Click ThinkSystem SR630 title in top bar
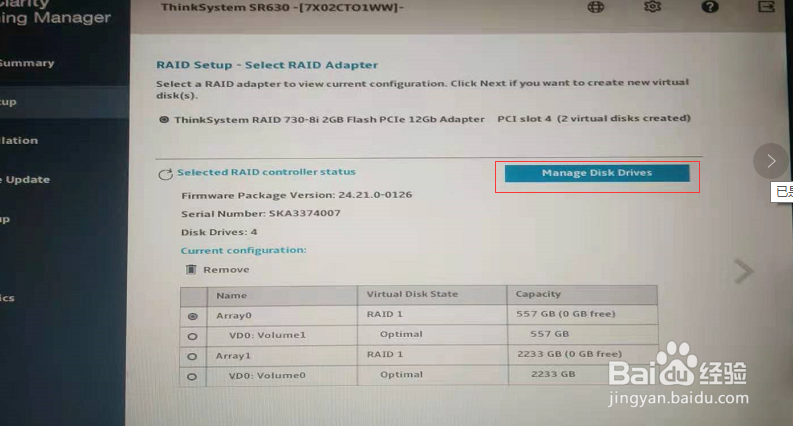The image size is (793, 426). pyautogui.click(x=282, y=7)
